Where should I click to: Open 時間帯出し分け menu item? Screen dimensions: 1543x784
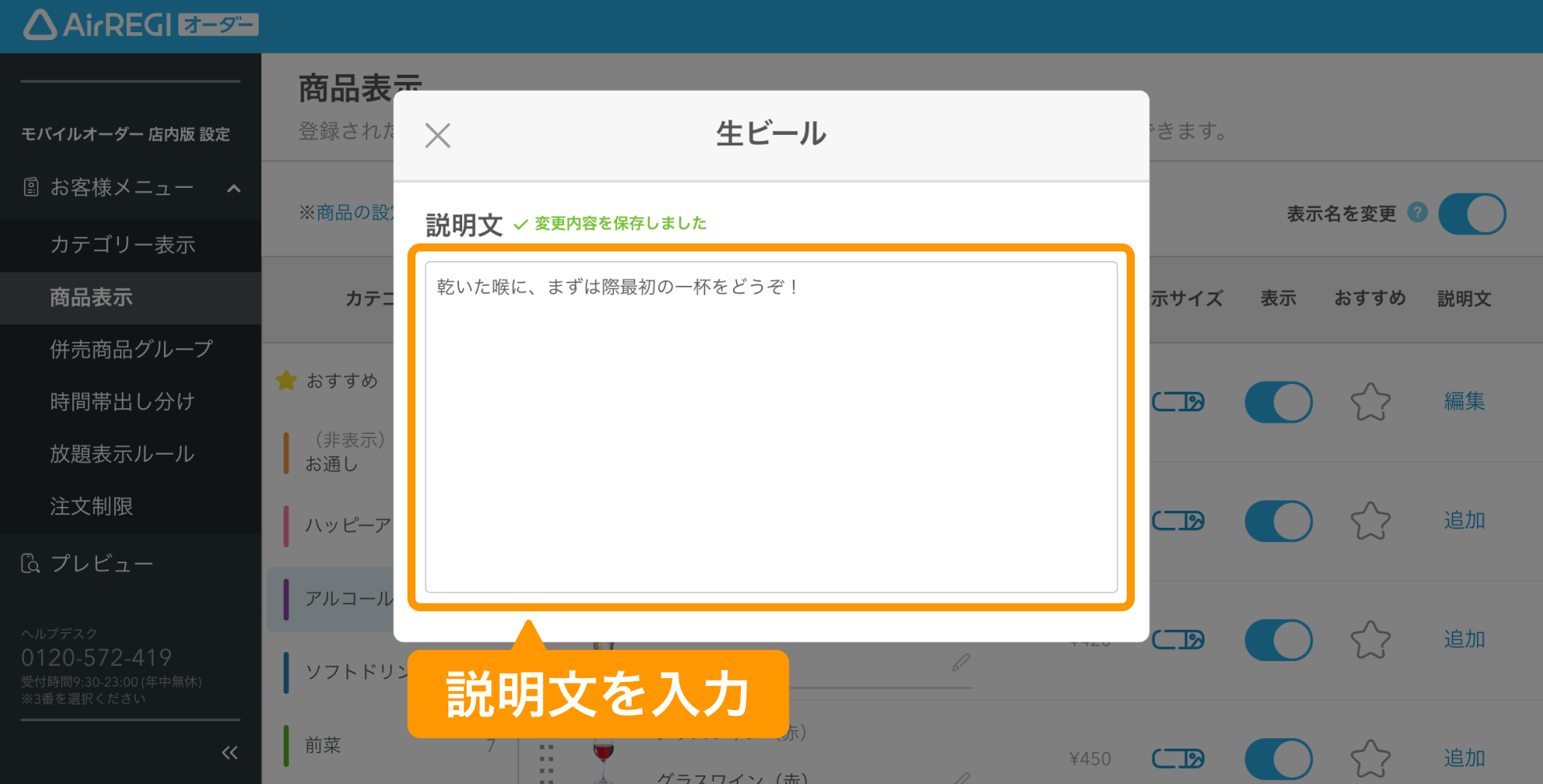(x=130, y=402)
